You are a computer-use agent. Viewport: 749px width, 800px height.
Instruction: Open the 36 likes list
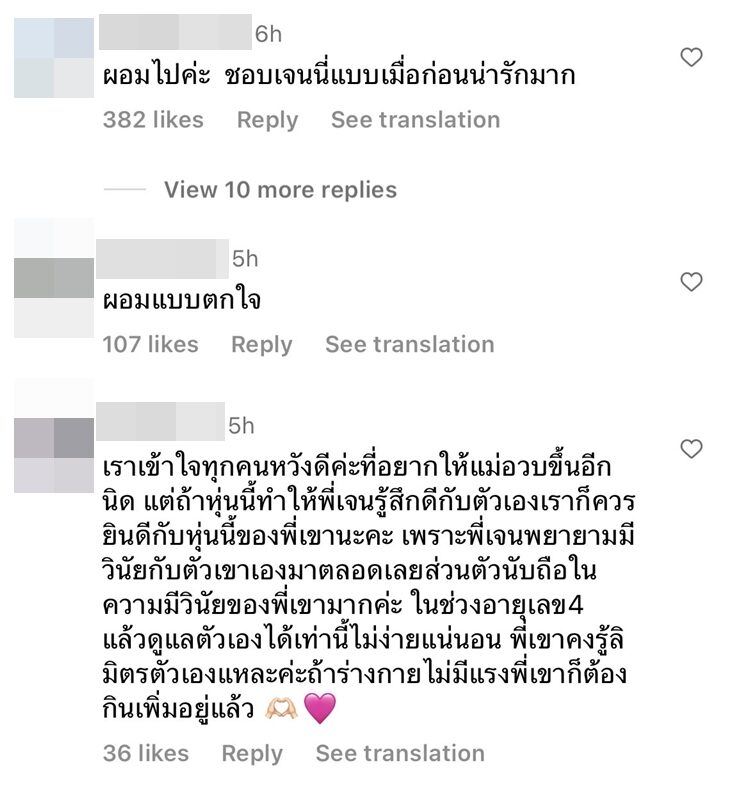pyautogui.click(x=146, y=754)
